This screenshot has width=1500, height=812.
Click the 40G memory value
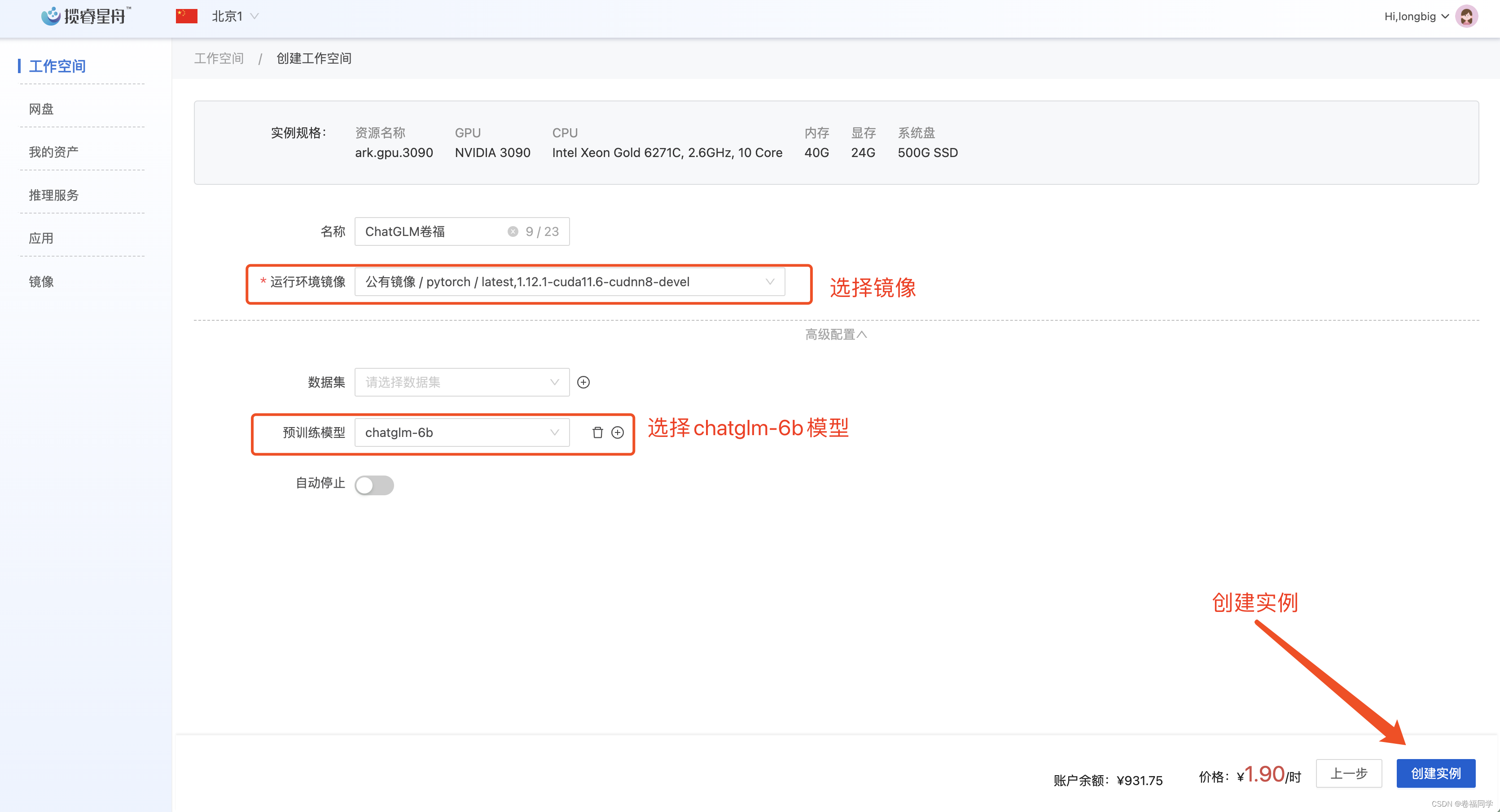point(816,153)
